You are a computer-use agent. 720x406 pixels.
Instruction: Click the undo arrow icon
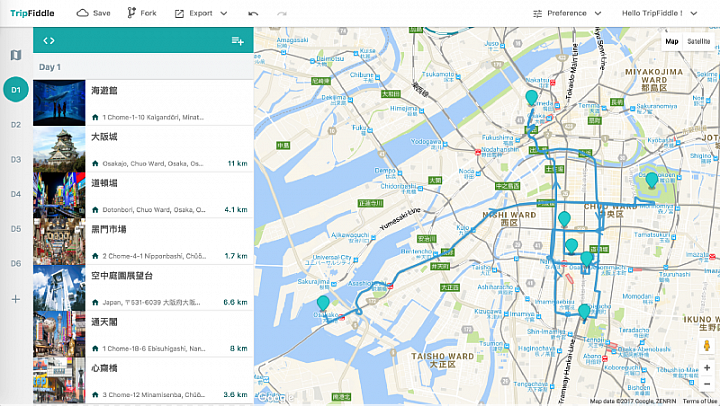(x=253, y=14)
